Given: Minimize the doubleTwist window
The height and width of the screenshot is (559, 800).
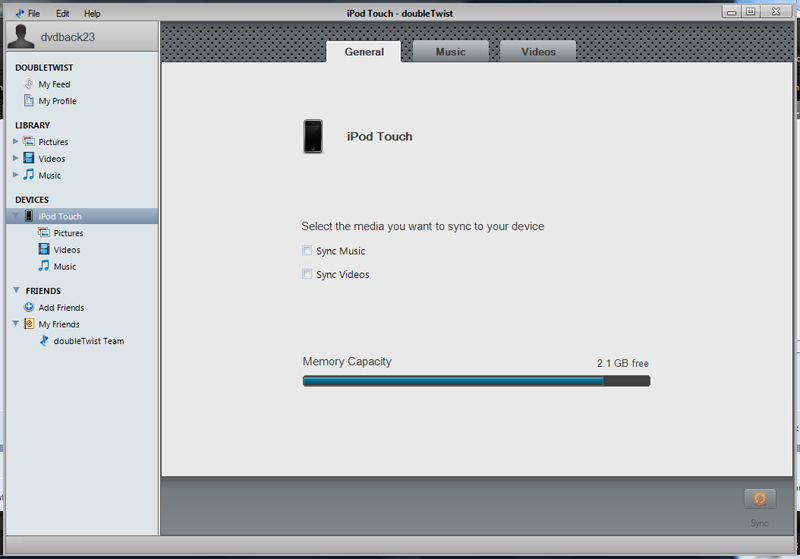Looking at the screenshot, I should point(731,12).
